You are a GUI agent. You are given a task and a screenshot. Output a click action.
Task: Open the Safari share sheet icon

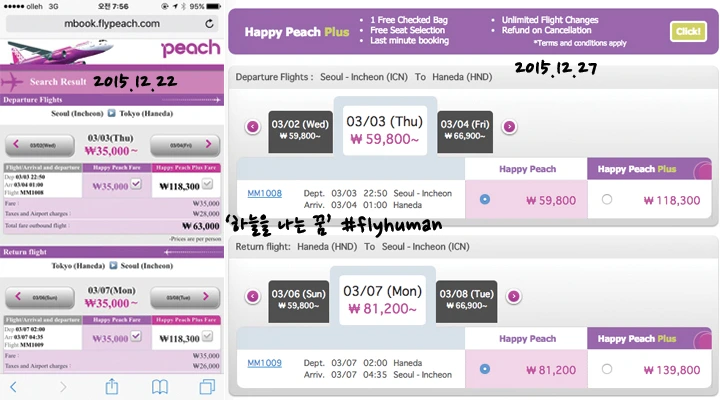pyautogui.click(x=112, y=387)
